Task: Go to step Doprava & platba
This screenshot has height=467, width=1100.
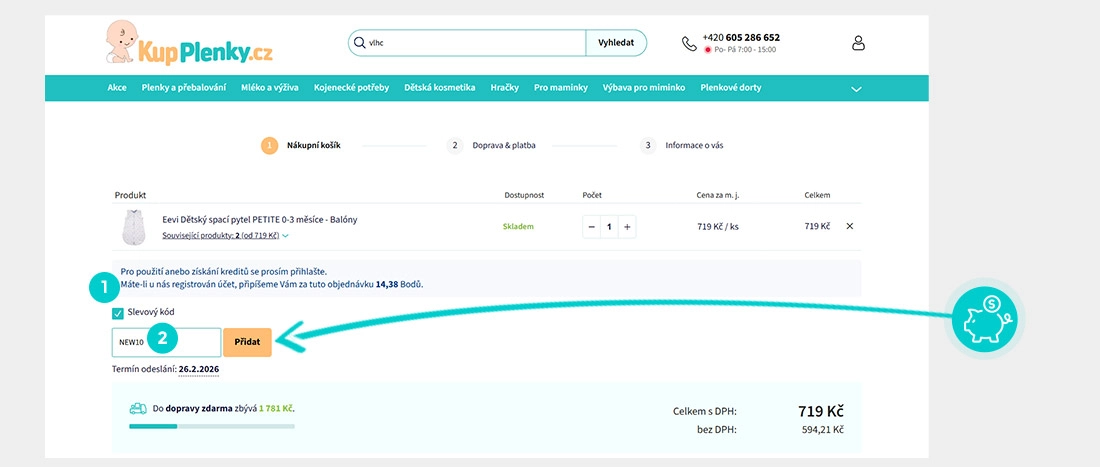Action: (x=491, y=145)
